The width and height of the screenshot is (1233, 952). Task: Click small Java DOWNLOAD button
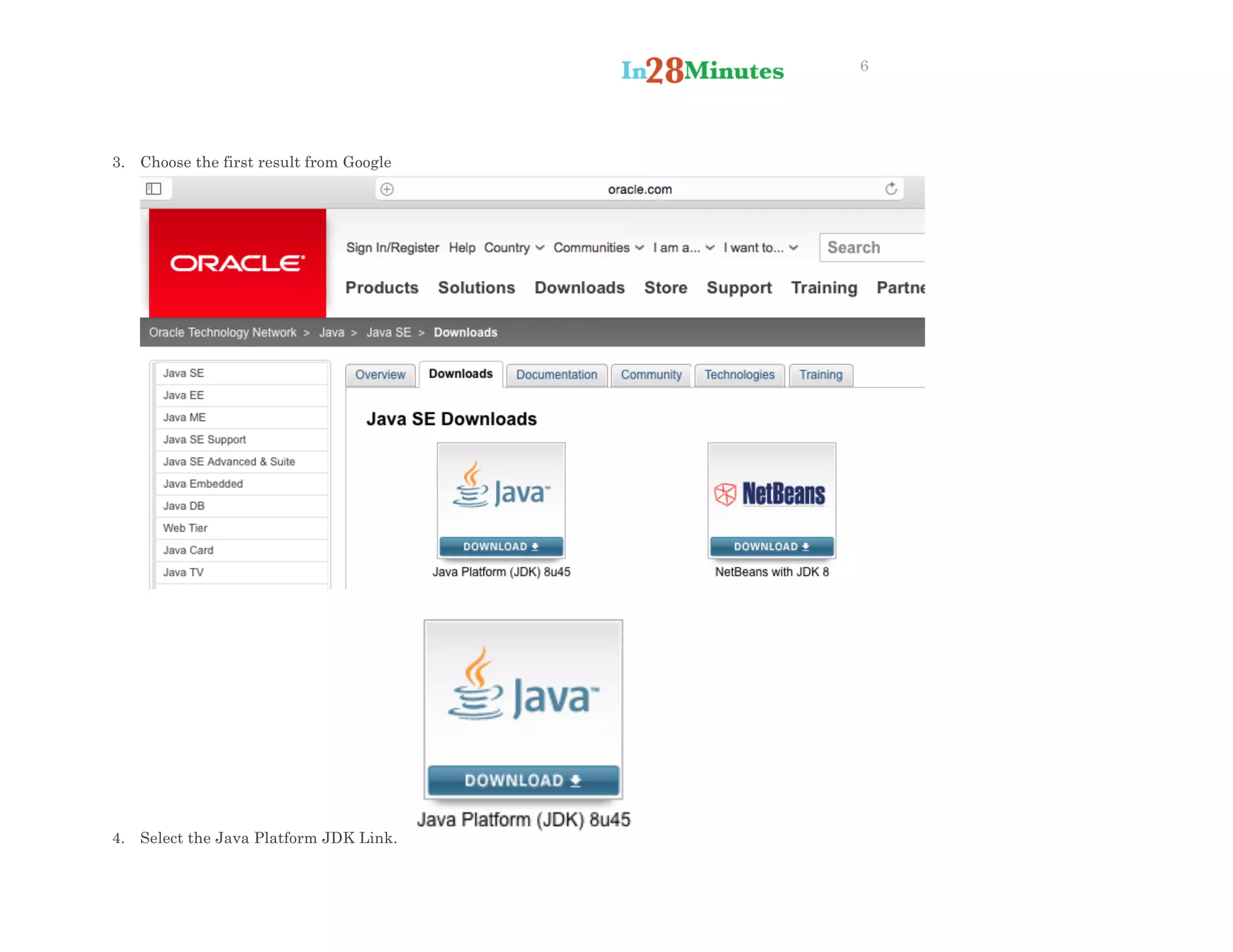(501, 546)
